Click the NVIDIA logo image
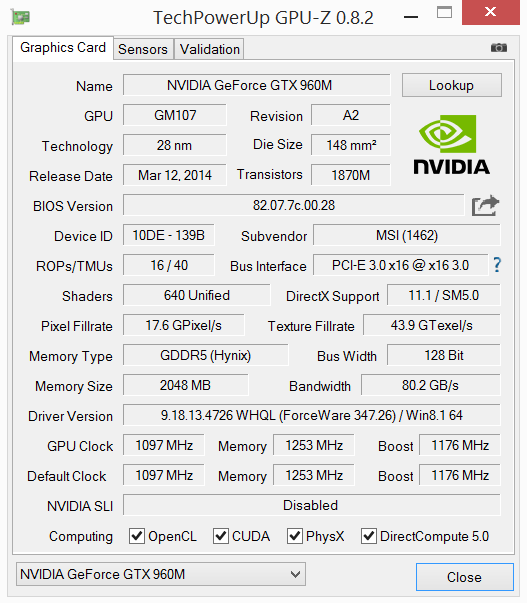The image size is (527, 603). (x=451, y=145)
